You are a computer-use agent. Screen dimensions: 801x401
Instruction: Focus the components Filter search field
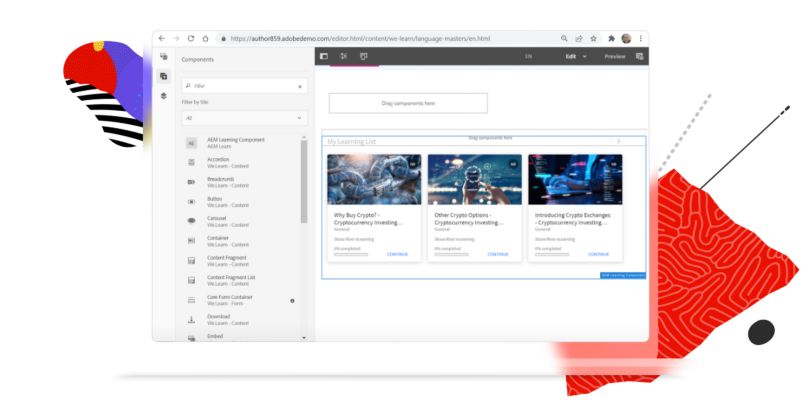point(244,86)
